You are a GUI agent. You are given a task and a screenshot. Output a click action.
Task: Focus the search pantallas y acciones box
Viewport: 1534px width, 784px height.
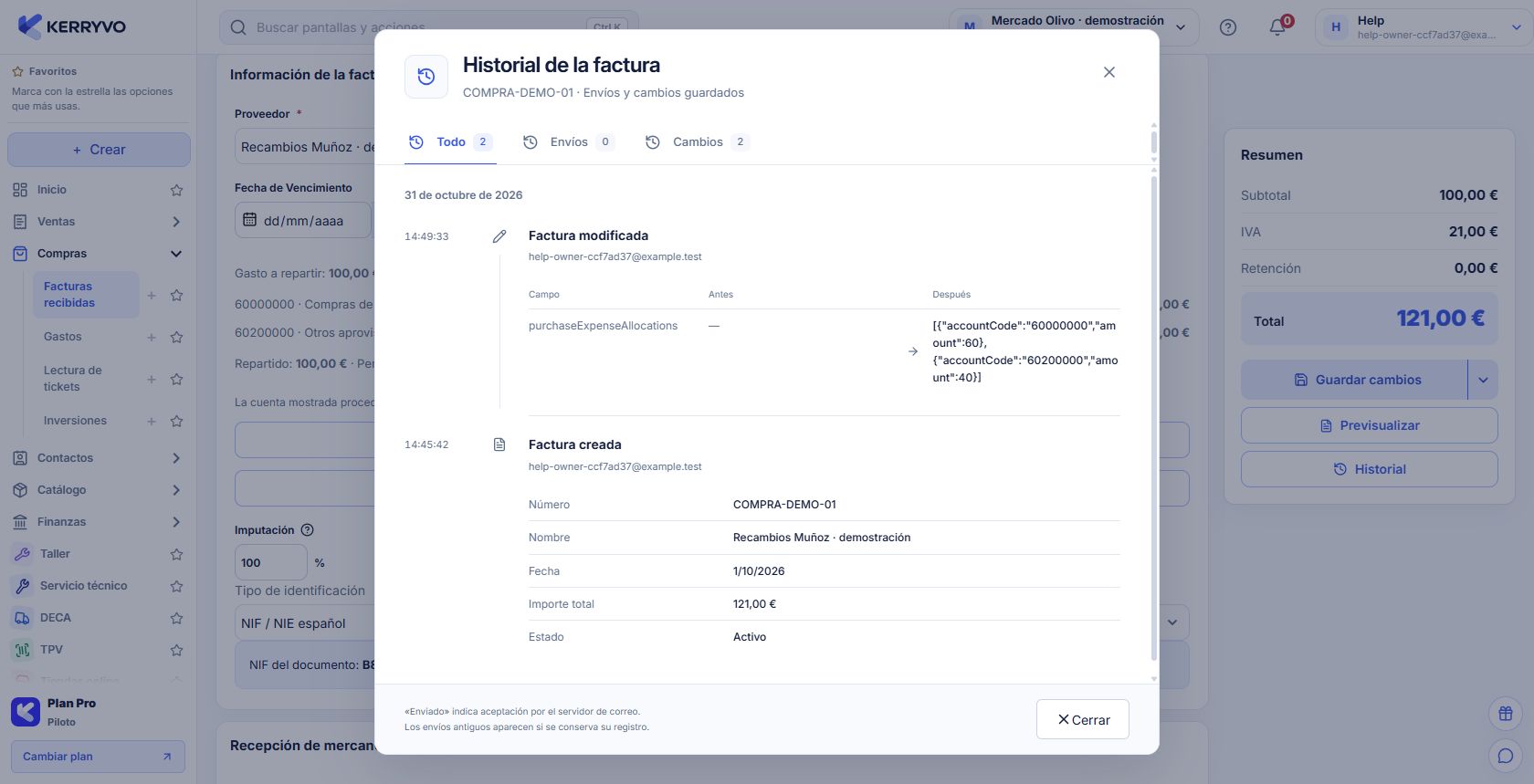tap(429, 27)
